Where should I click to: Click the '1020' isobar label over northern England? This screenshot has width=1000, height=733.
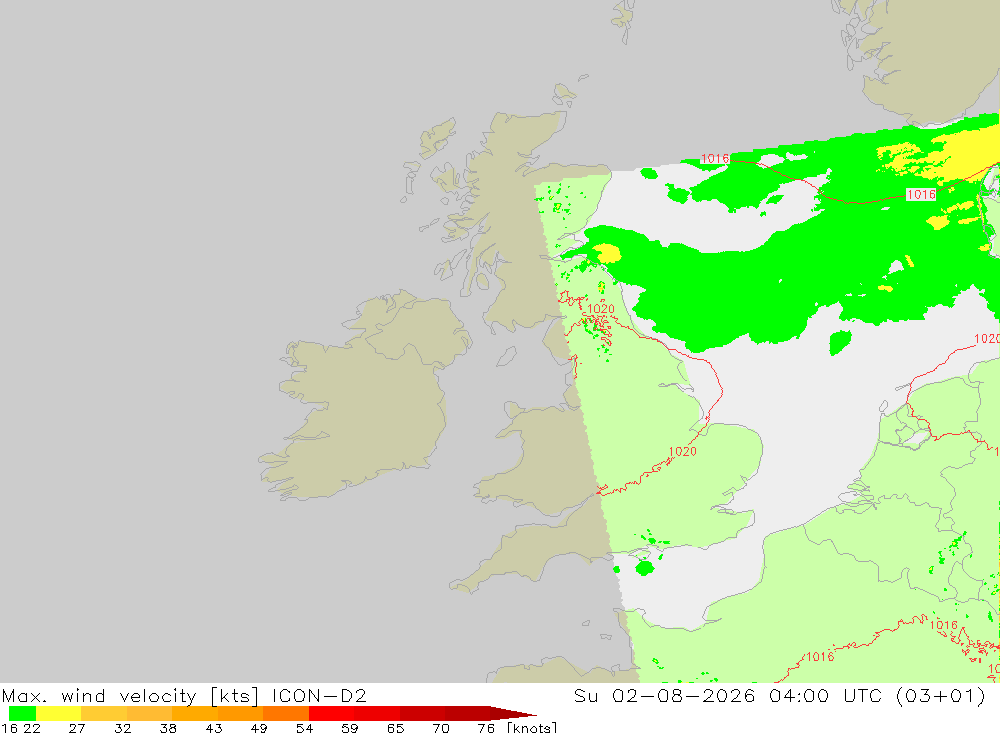[601, 309]
